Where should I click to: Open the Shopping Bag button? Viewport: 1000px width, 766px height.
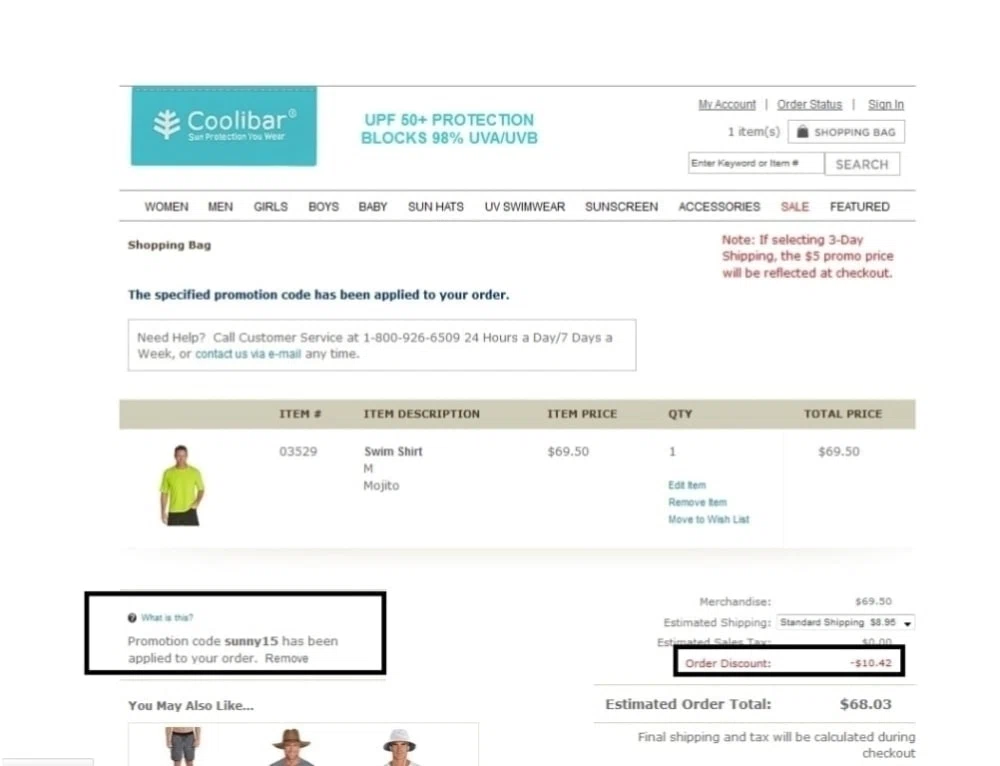tap(846, 132)
